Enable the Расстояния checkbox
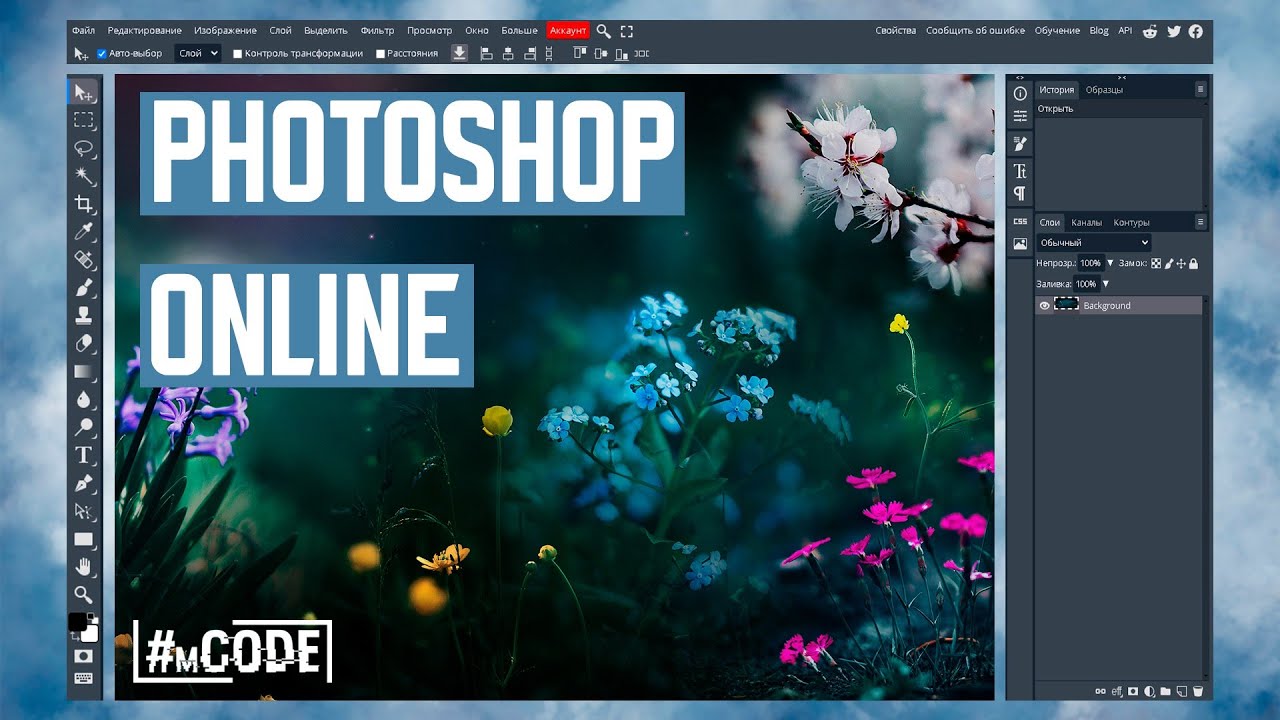 (380, 54)
